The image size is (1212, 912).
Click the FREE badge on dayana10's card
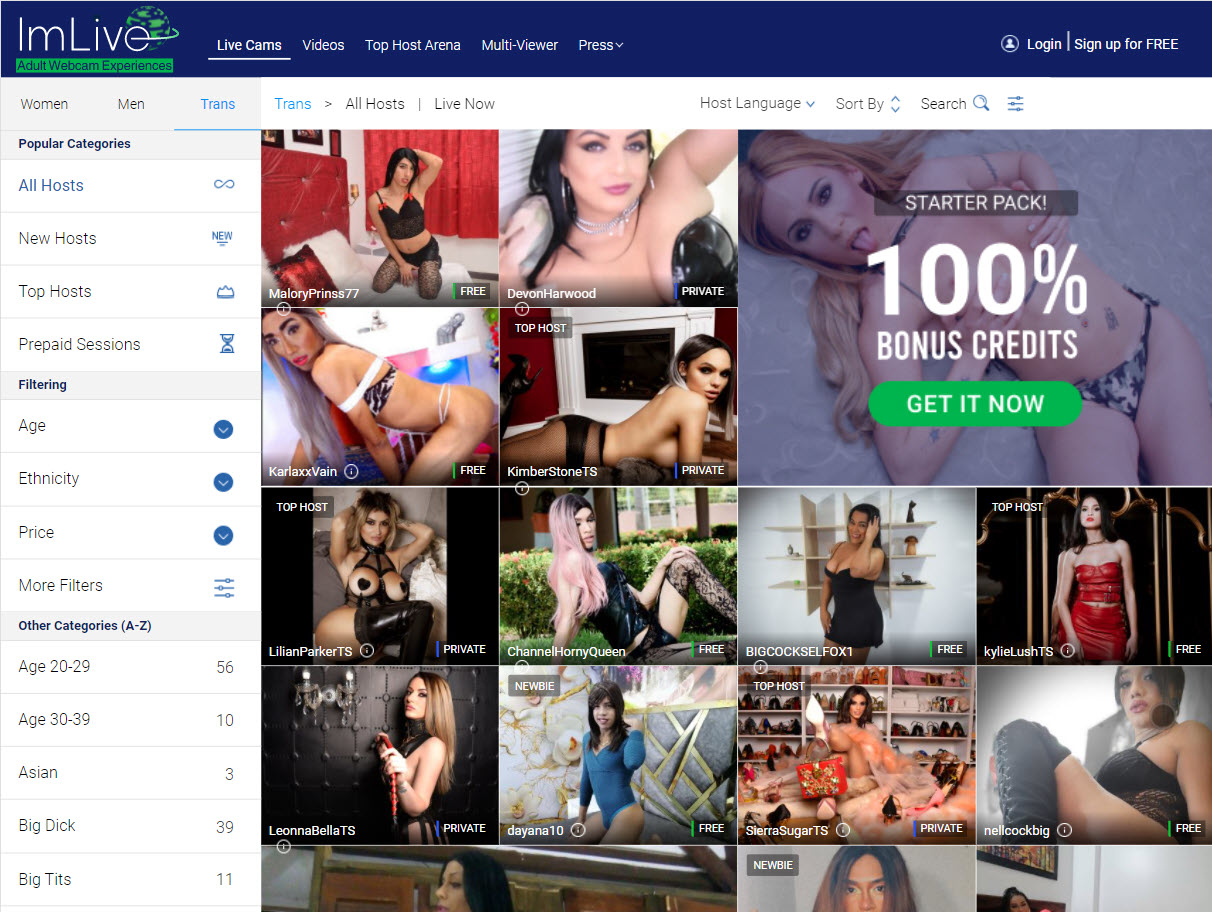[710, 828]
